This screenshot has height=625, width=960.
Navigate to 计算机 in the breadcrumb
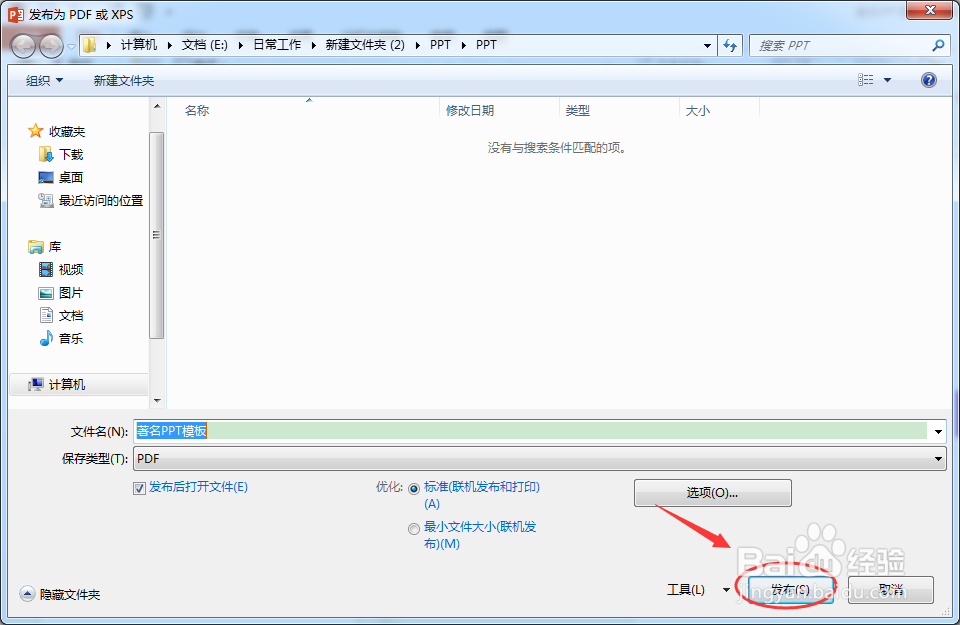coord(138,45)
